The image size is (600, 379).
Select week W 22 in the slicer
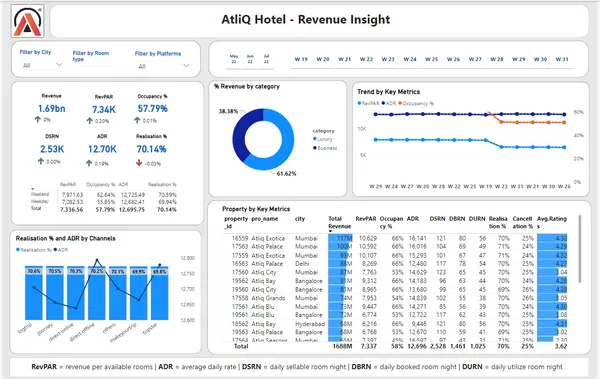click(366, 59)
